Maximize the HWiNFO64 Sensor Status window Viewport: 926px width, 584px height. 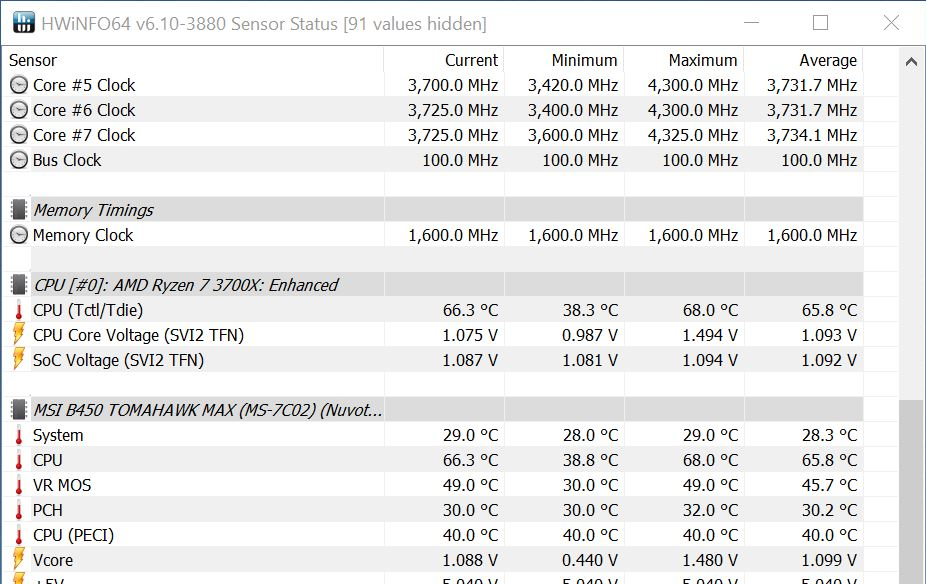(820, 22)
